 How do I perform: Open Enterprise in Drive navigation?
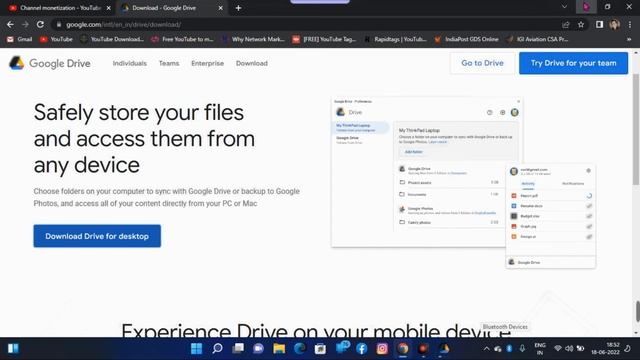click(207, 63)
